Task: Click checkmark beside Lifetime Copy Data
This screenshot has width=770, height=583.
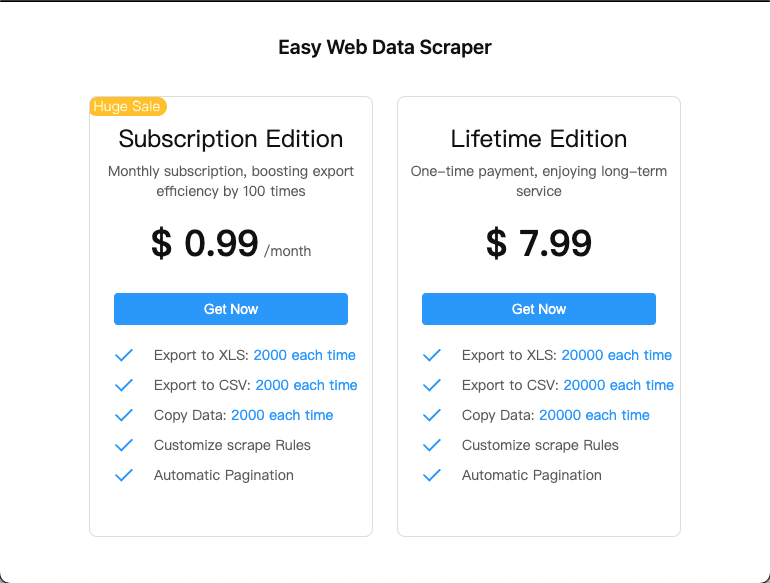Action: tap(432, 415)
